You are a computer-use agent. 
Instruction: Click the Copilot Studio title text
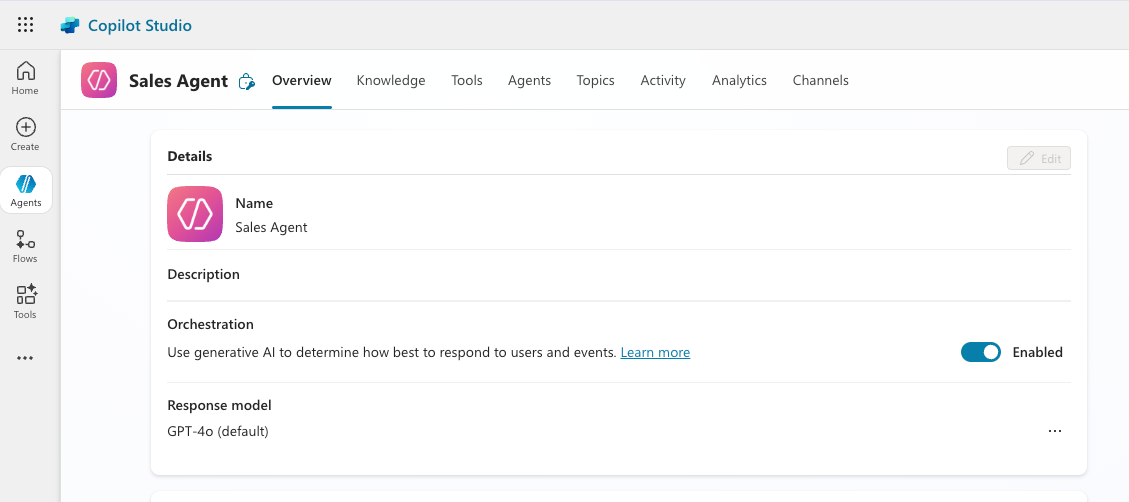(140, 25)
